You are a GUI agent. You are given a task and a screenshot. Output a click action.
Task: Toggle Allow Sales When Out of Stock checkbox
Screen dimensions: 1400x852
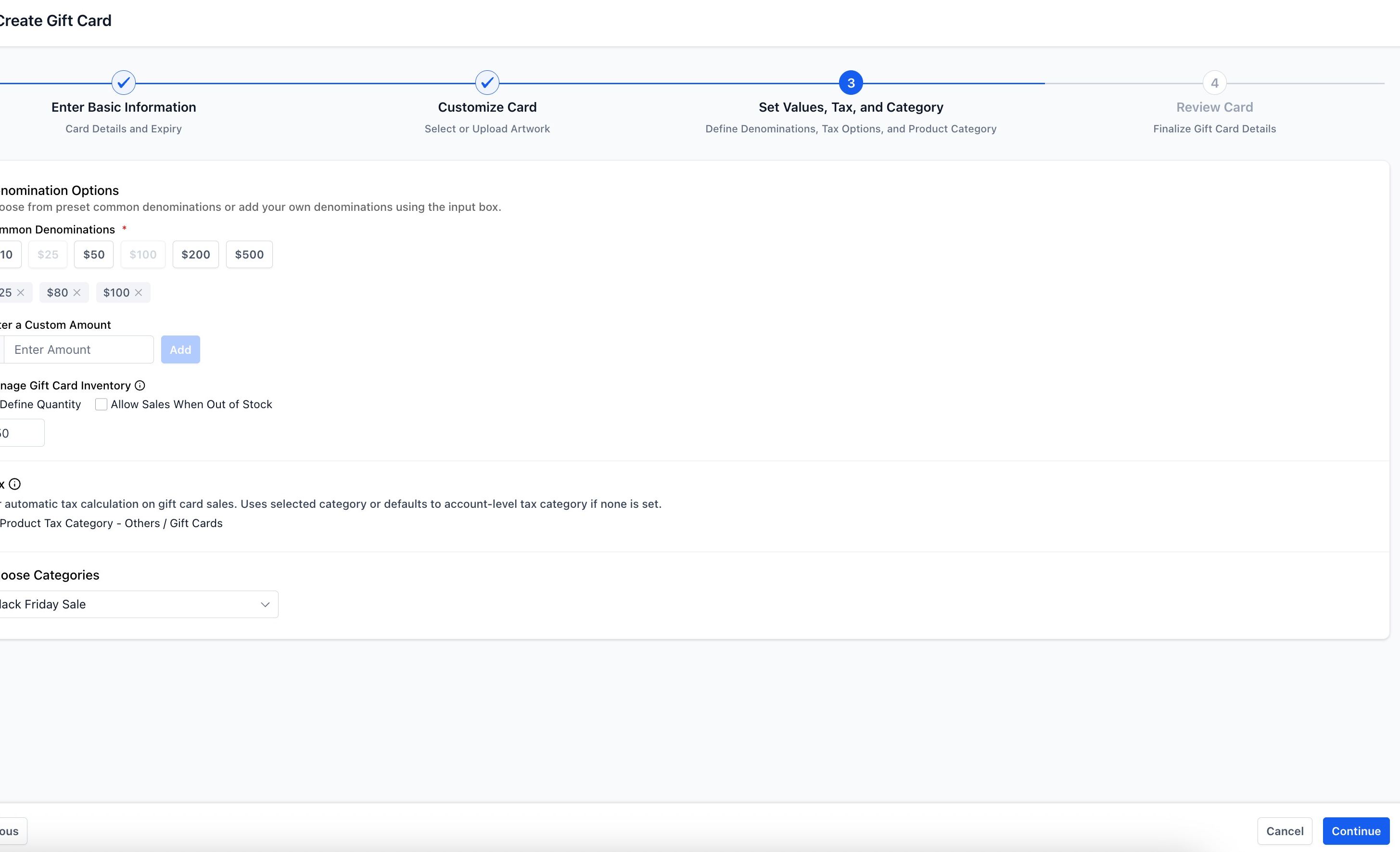click(x=101, y=404)
